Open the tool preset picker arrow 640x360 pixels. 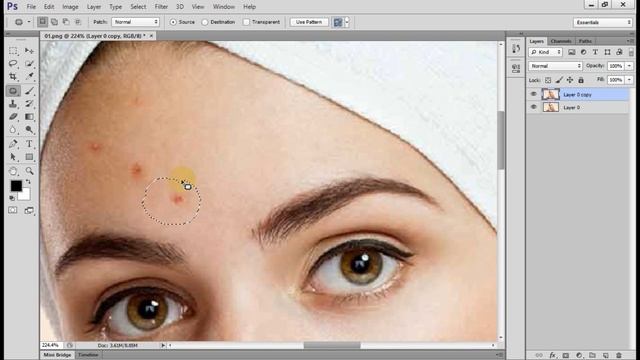[x=29, y=22]
